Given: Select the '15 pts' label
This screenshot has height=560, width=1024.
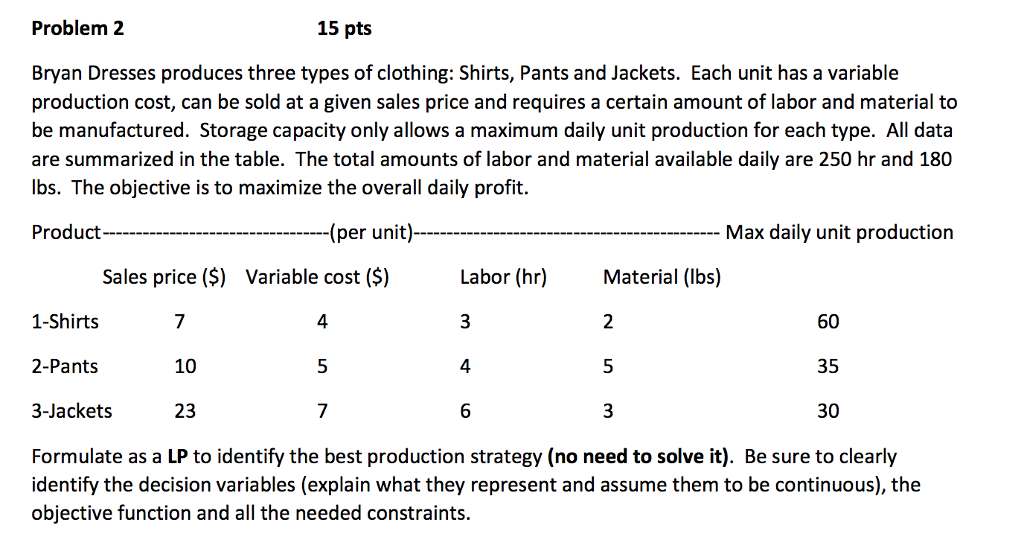Looking at the screenshot, I should coord(344,29).
